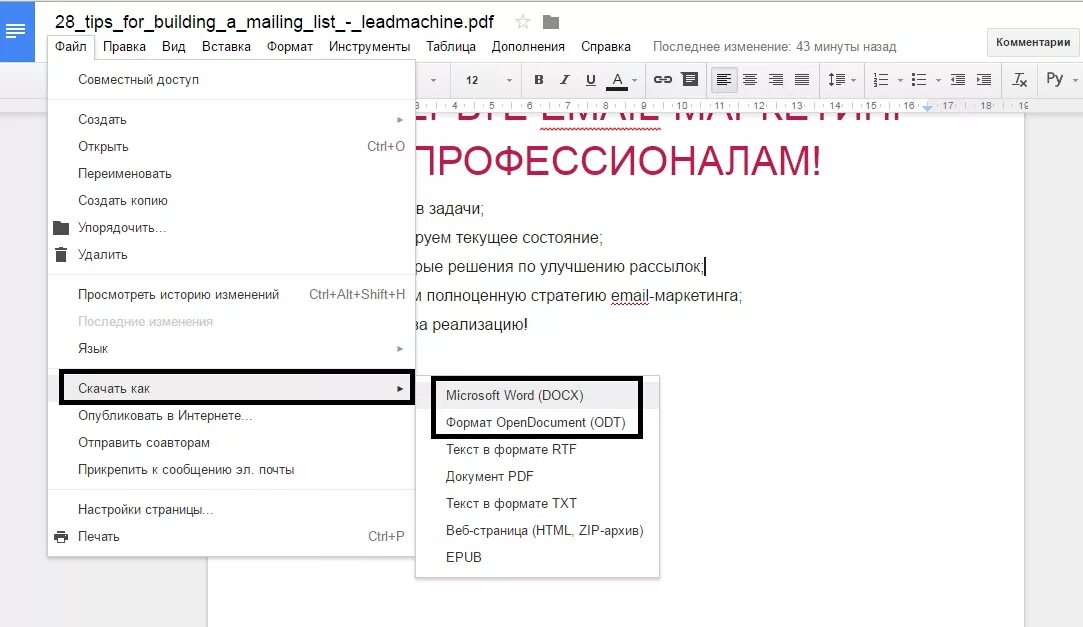Choose Прикрепить к сообщению эл. почты

pyautogui.click(x=231, y=469)
